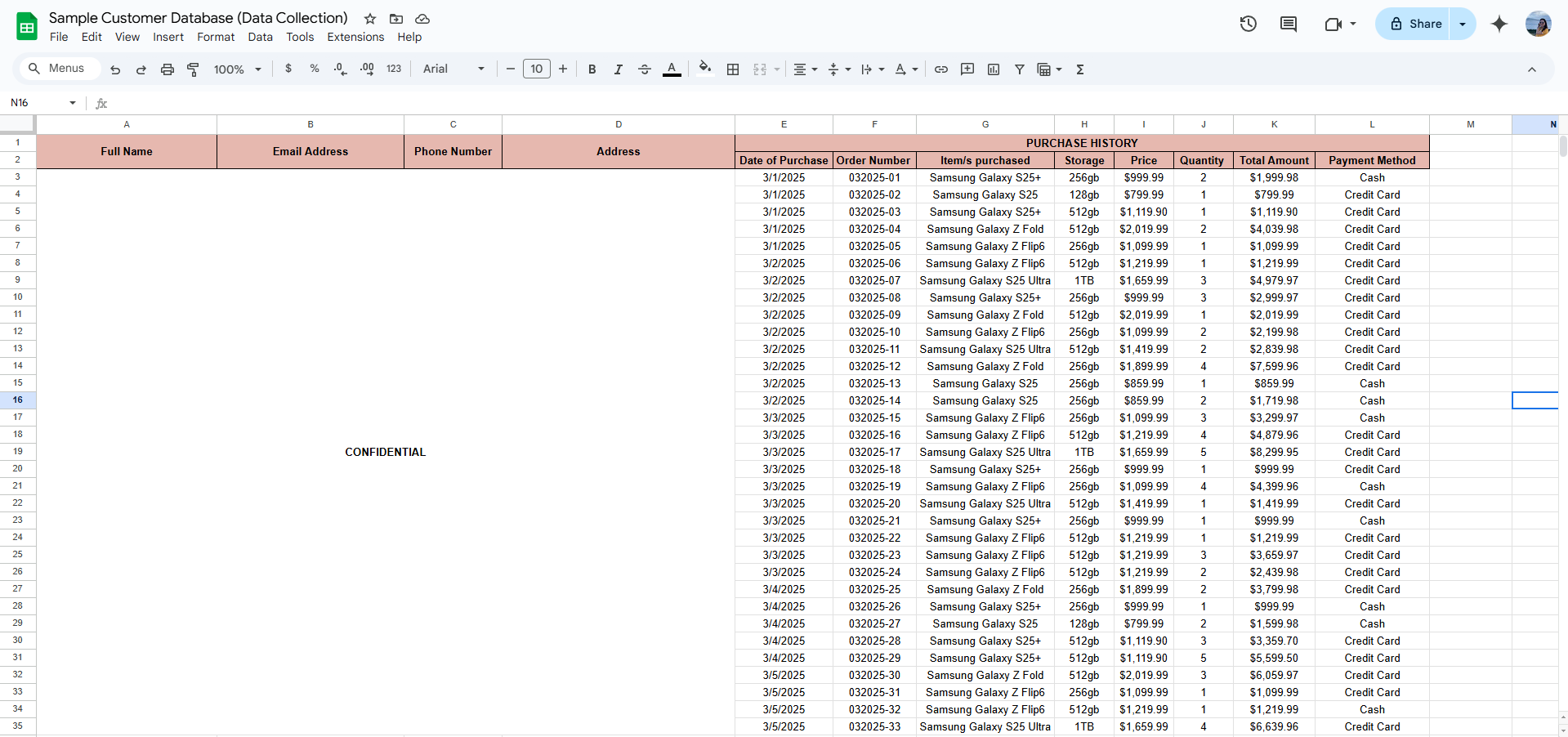Open the Google account avatar
1568x737 pixels.
coord(1539,24)
